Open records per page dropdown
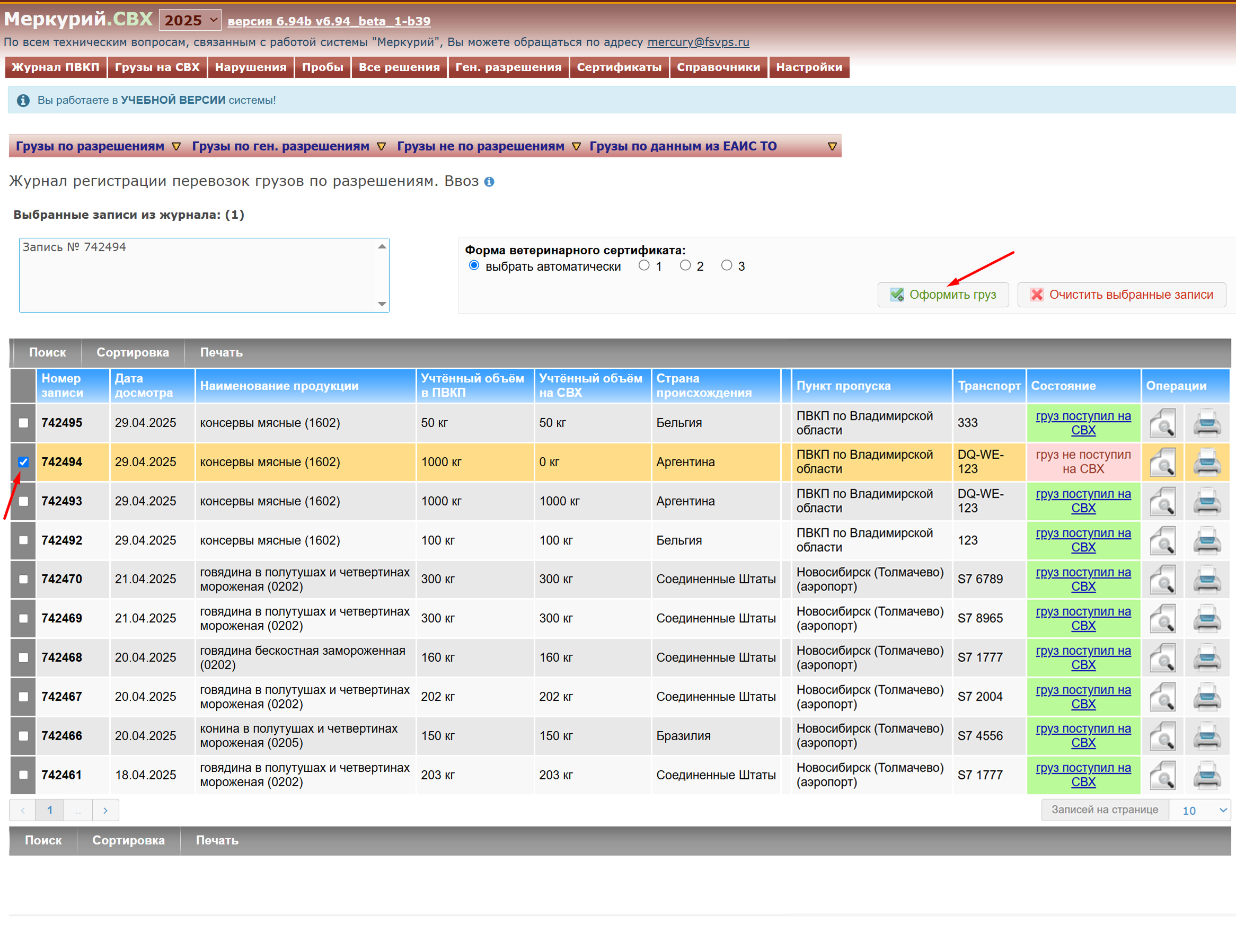Viewport: 1236px width, 952px height. tap(1200, 810)
